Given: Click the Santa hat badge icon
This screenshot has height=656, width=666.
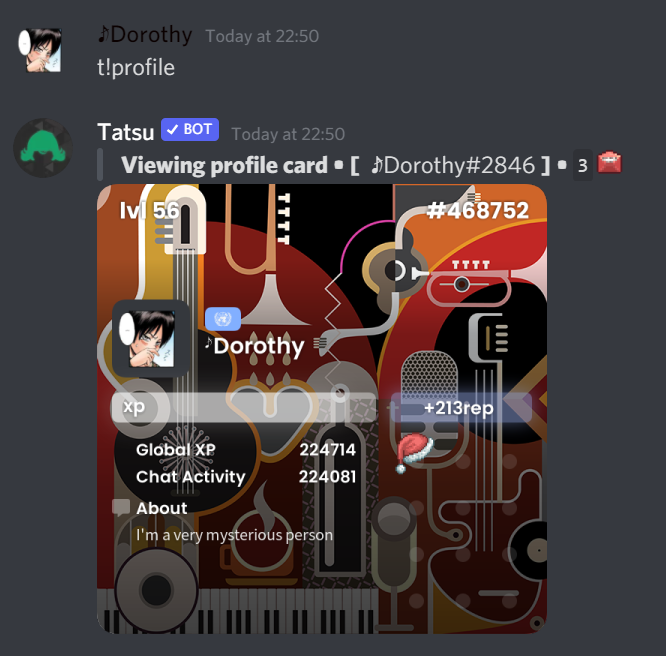Looking at the screenshot, I should pos(414,452).
